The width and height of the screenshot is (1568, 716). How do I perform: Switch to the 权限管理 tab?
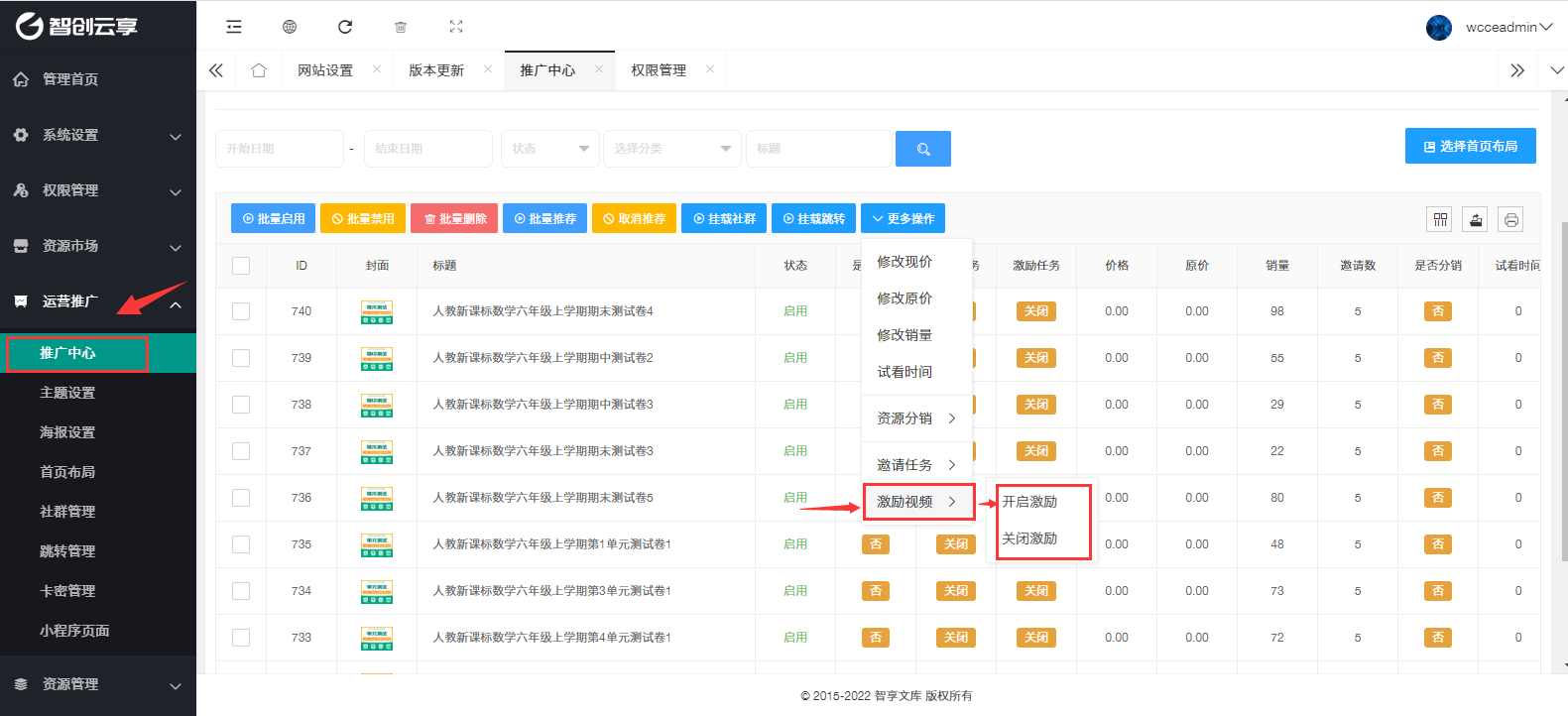click(659, 70)
